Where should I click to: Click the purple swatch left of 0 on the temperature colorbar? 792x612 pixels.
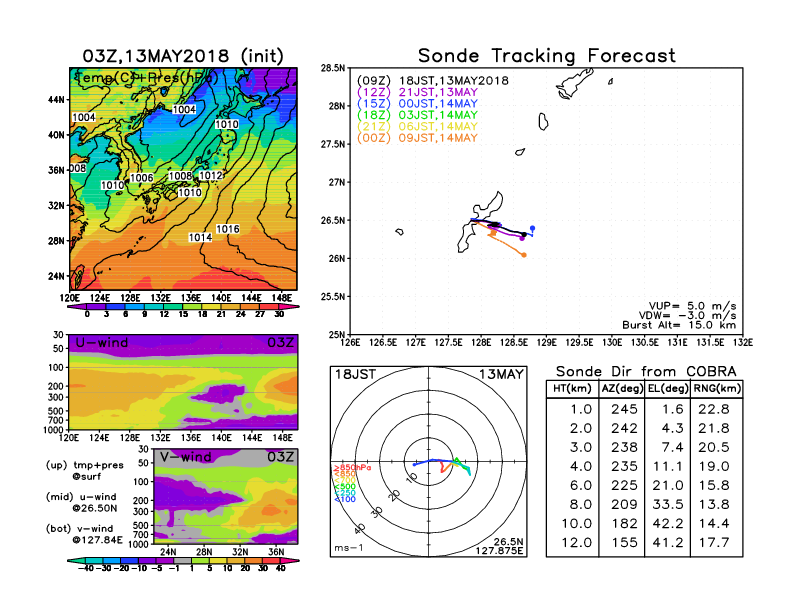(77, 307)
